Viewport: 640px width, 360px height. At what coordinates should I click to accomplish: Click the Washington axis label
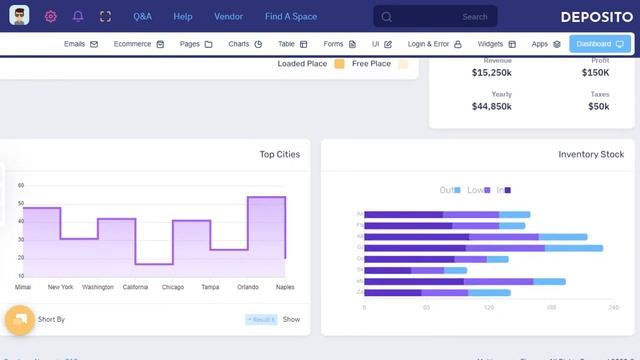98,287
